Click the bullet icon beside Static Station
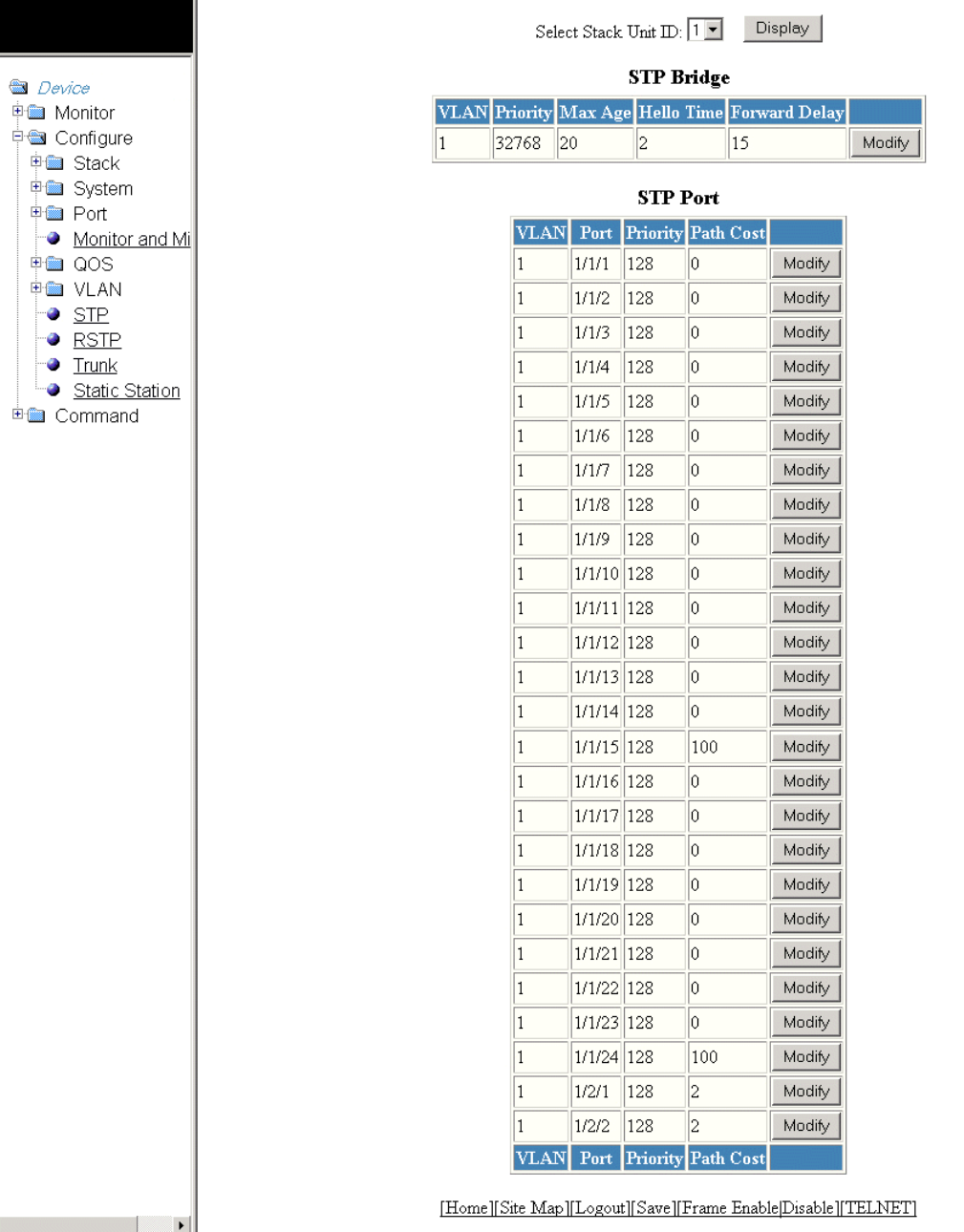964x1232 pixels. point(54,390)
